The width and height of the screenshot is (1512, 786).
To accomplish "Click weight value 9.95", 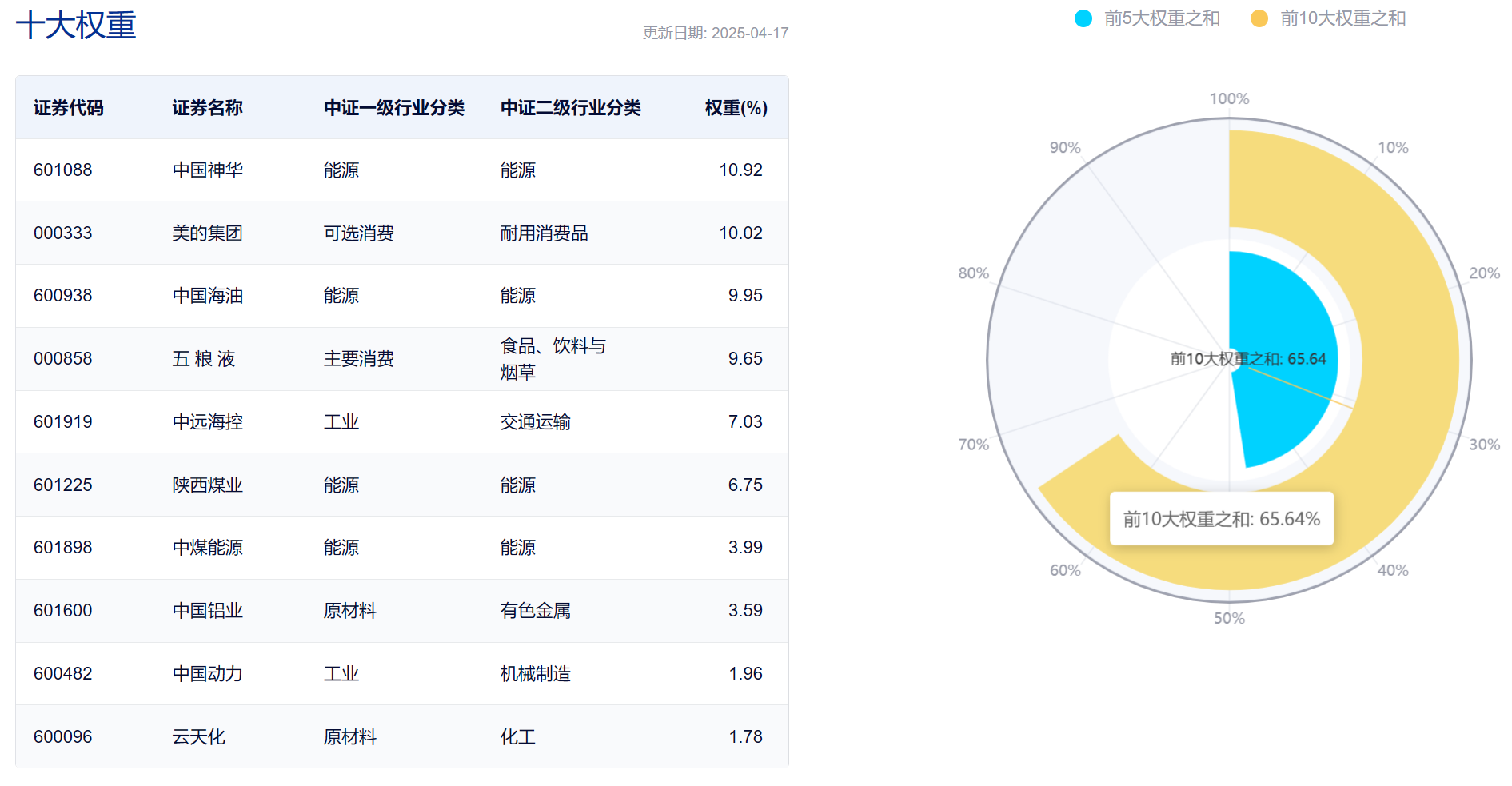I will [x=745, y=296].
